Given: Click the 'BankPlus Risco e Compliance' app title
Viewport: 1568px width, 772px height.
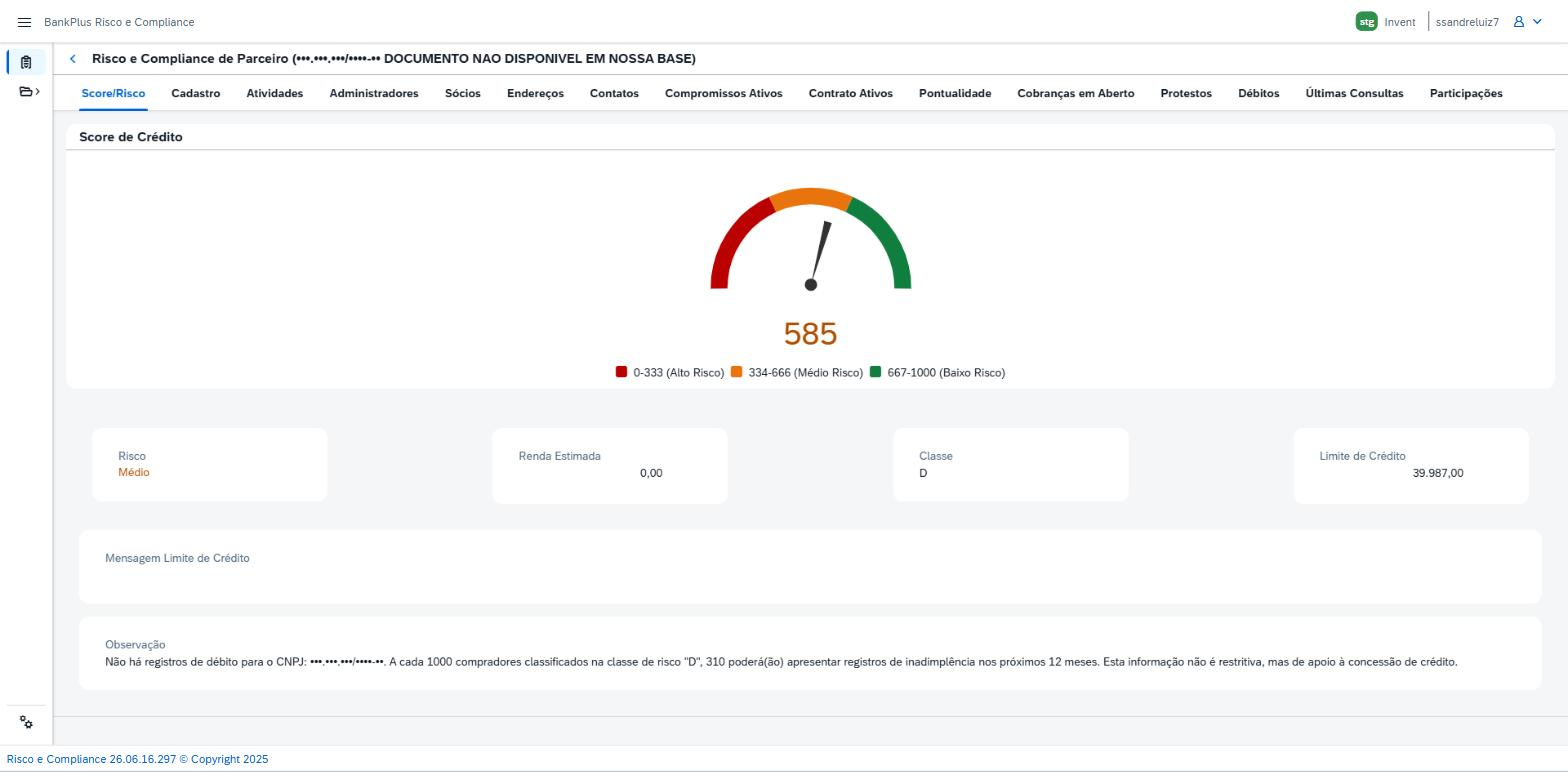Looking at the screenshot, I should click(119, 22).
